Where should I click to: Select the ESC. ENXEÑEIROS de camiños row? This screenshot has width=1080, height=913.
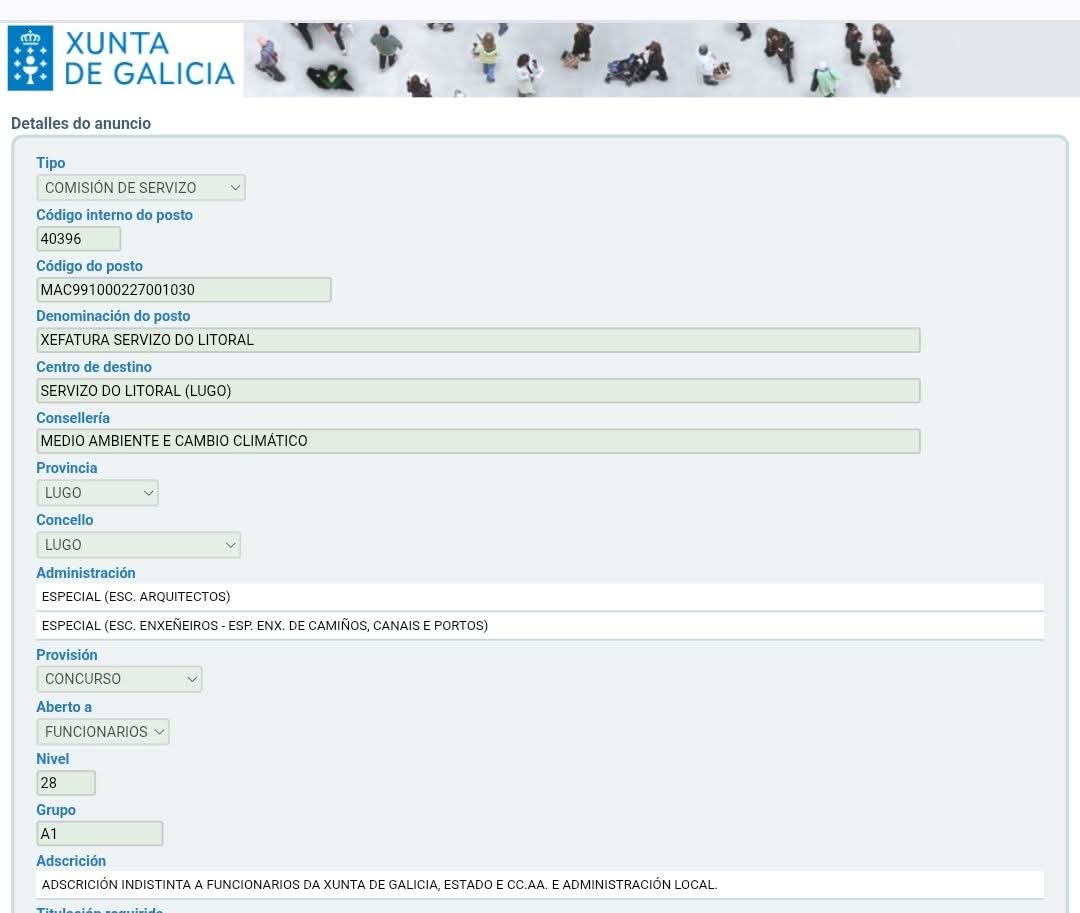pyautogui.click(x=540, y=626)
